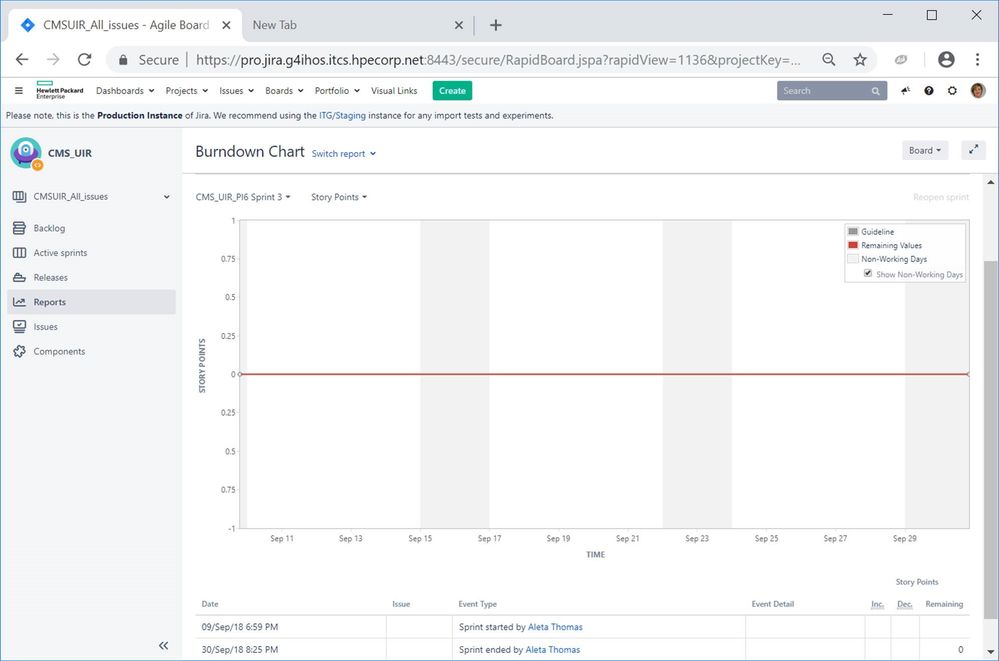This screenshot has height=661, width=999.
Task: Click the browser address bar URL
Action: click(497, 59)
